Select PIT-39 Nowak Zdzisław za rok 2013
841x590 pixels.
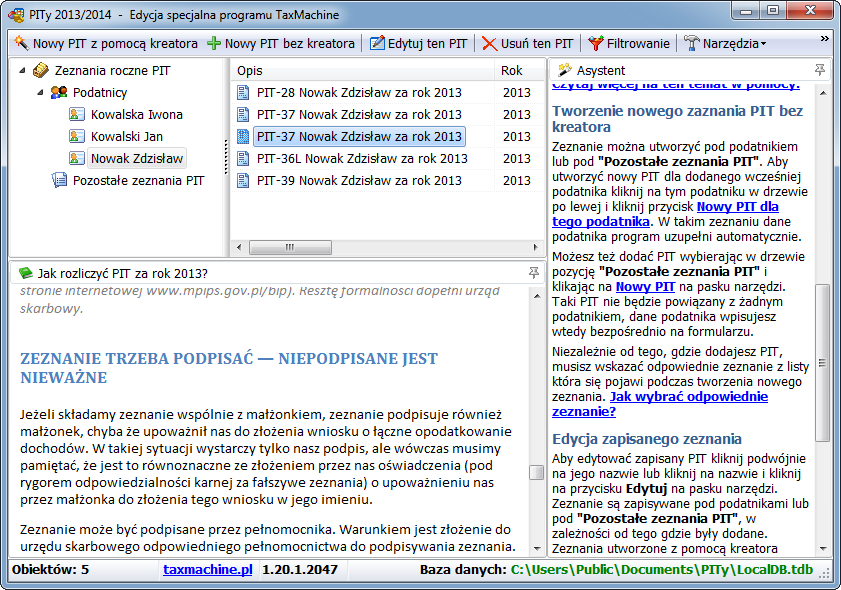[x=359, y=180]
